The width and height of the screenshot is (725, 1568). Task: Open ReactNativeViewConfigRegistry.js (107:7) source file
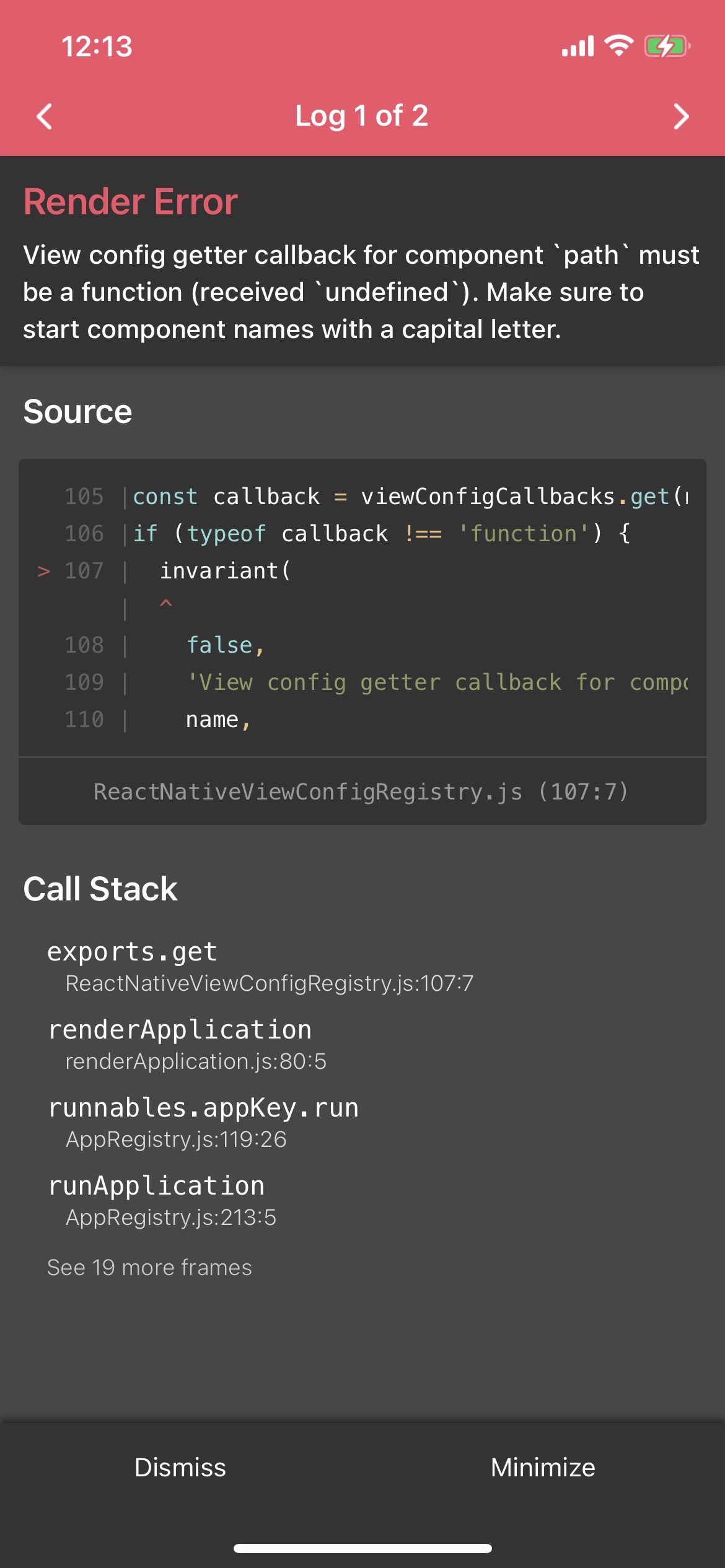click(361, 791)
